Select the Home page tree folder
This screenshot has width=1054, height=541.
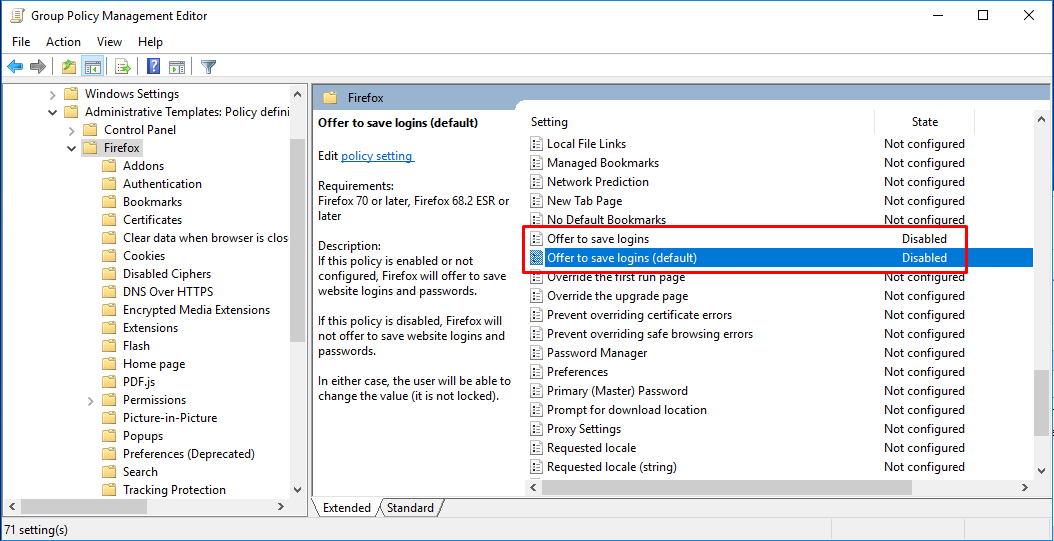coord(154,364)
